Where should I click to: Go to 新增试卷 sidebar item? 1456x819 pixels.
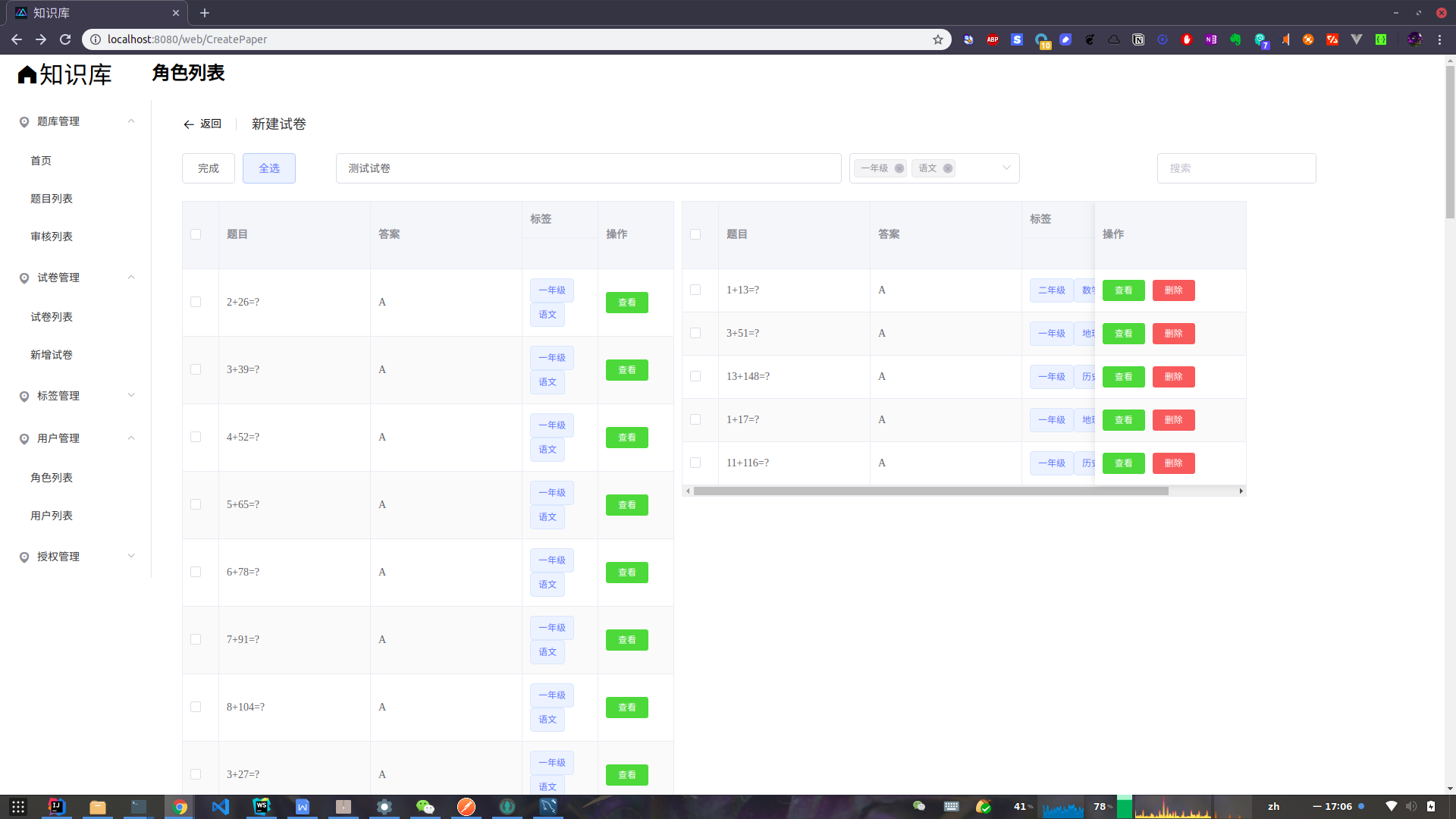[52, 355]
